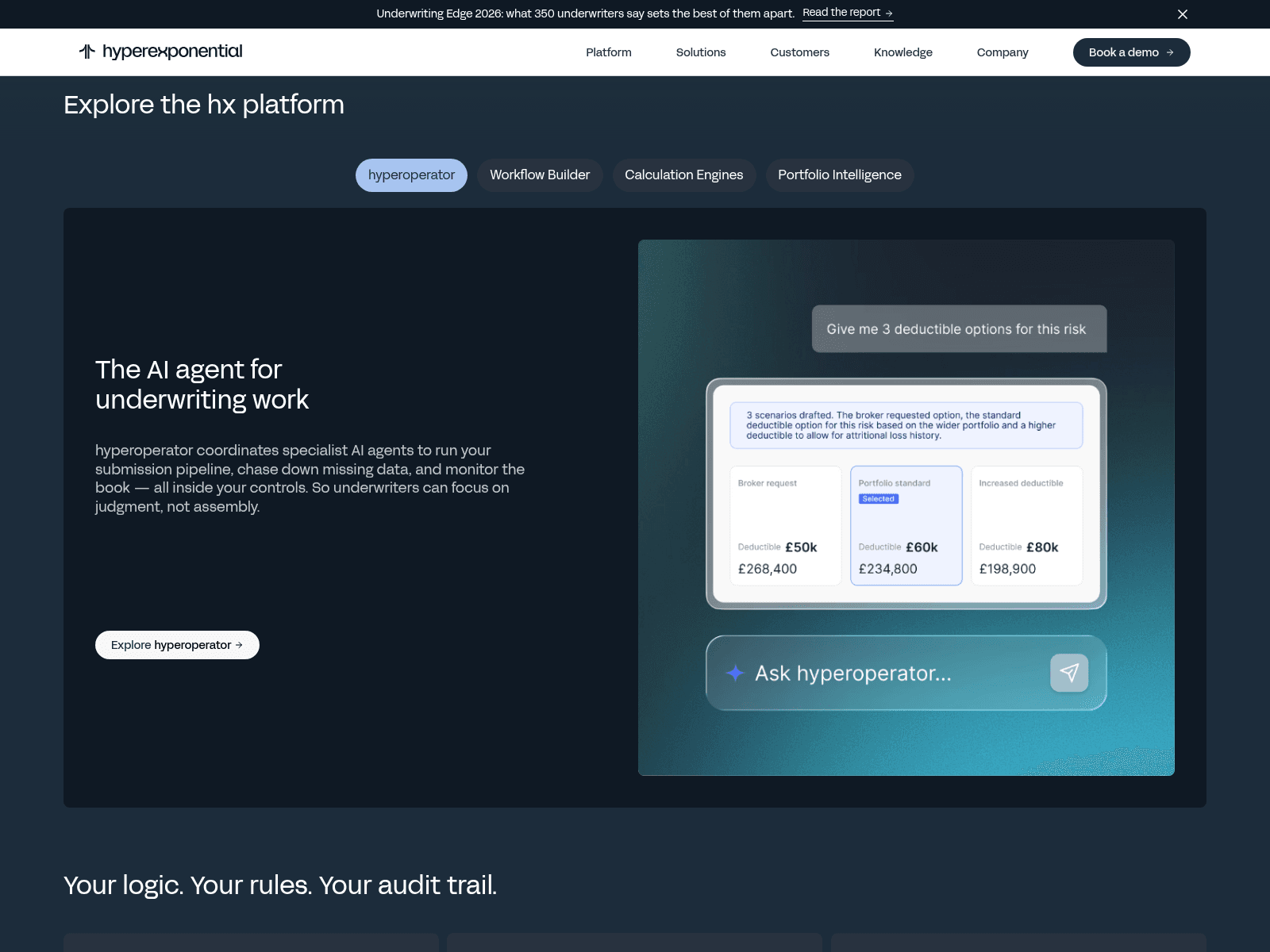The height and width of the screenshot is (952, 1270).
Task: Open the Platform navigation menu
Action: tap(609, 52)
